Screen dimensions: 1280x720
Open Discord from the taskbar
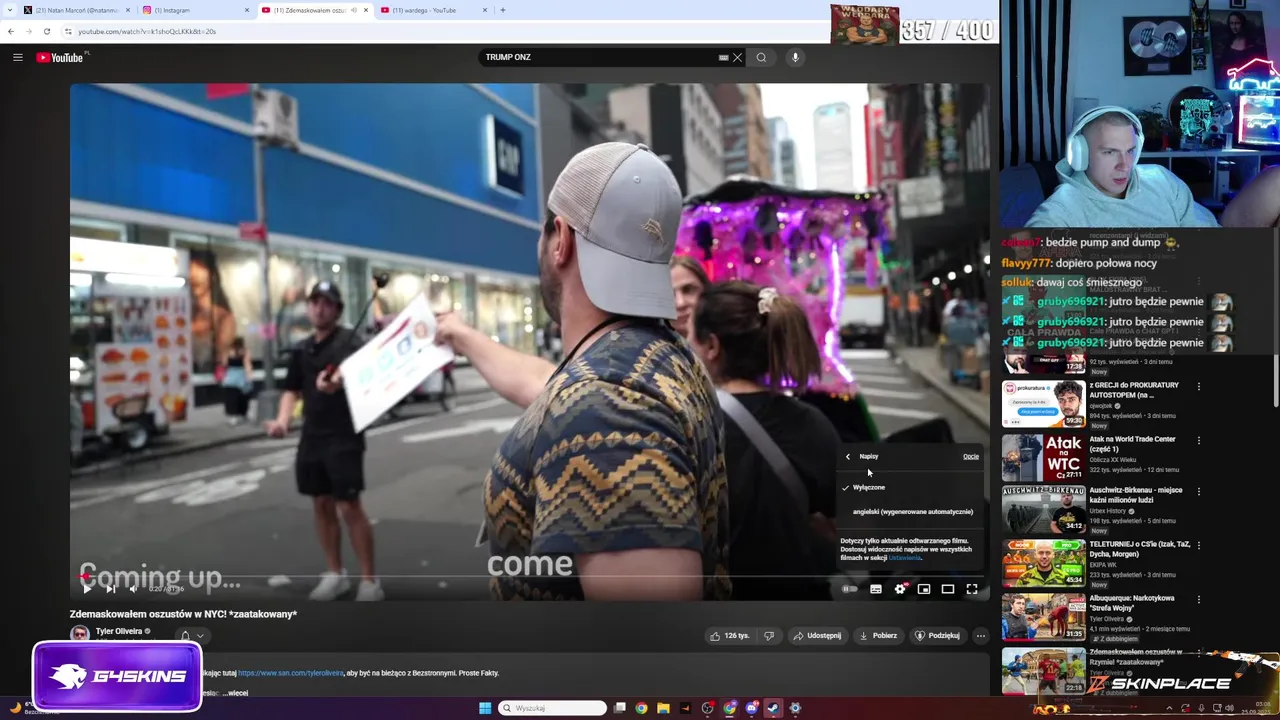(x=751, y=708)
